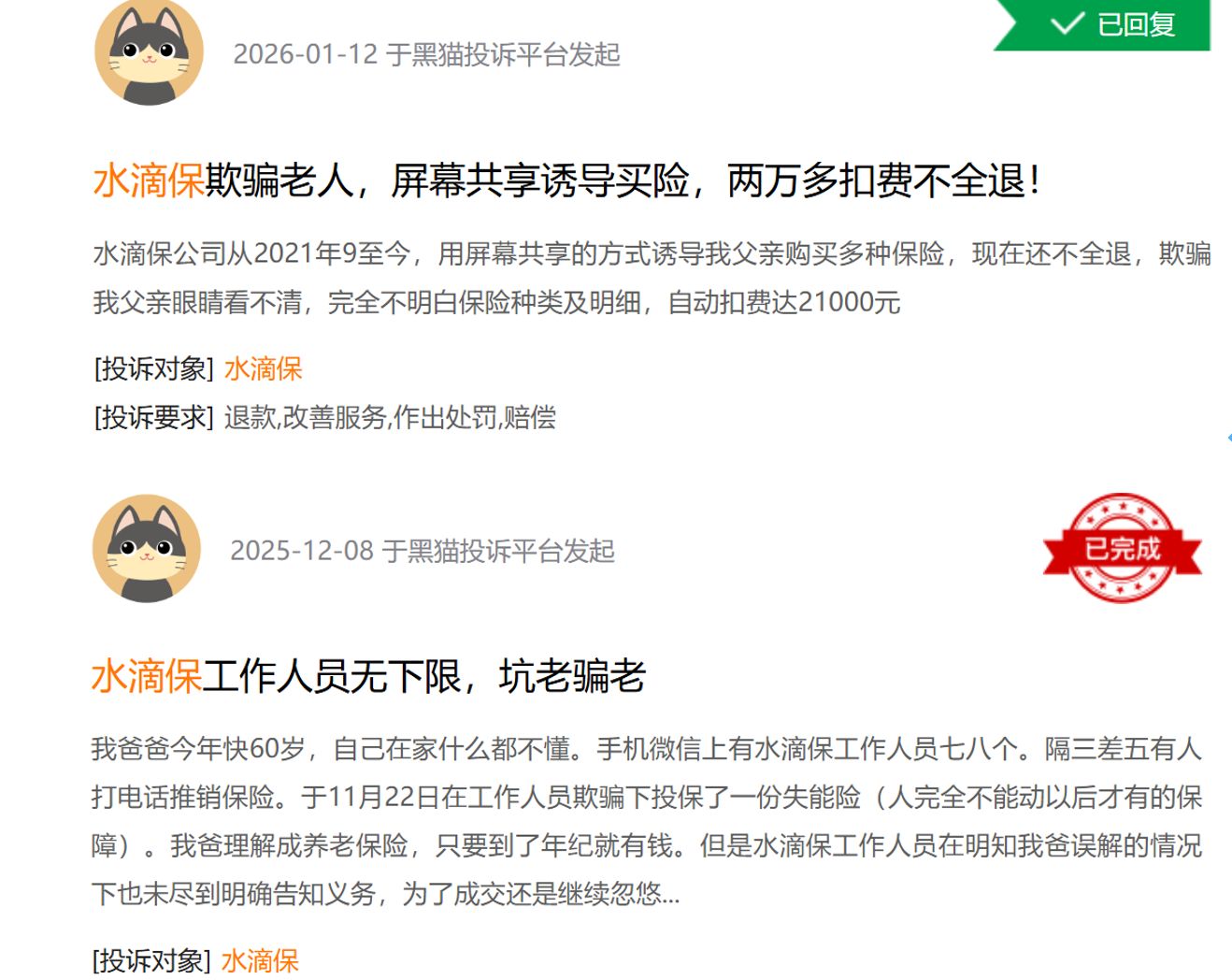
Task: Click the white checkmark in 已回复 badge
Action: pos(1067,23)
